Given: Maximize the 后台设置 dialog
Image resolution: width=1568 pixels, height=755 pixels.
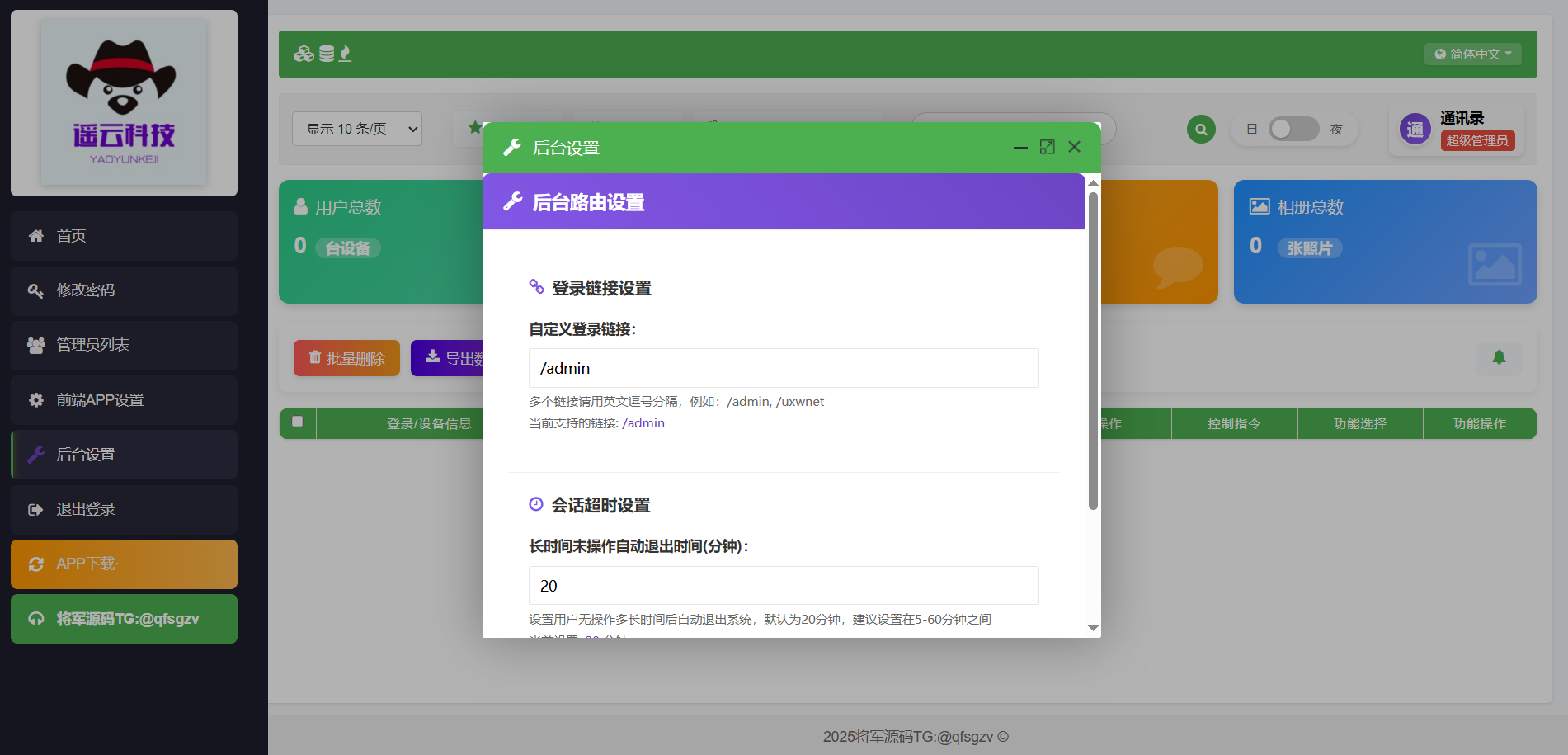Looking at the screenshot, I should click(1047, 147).
